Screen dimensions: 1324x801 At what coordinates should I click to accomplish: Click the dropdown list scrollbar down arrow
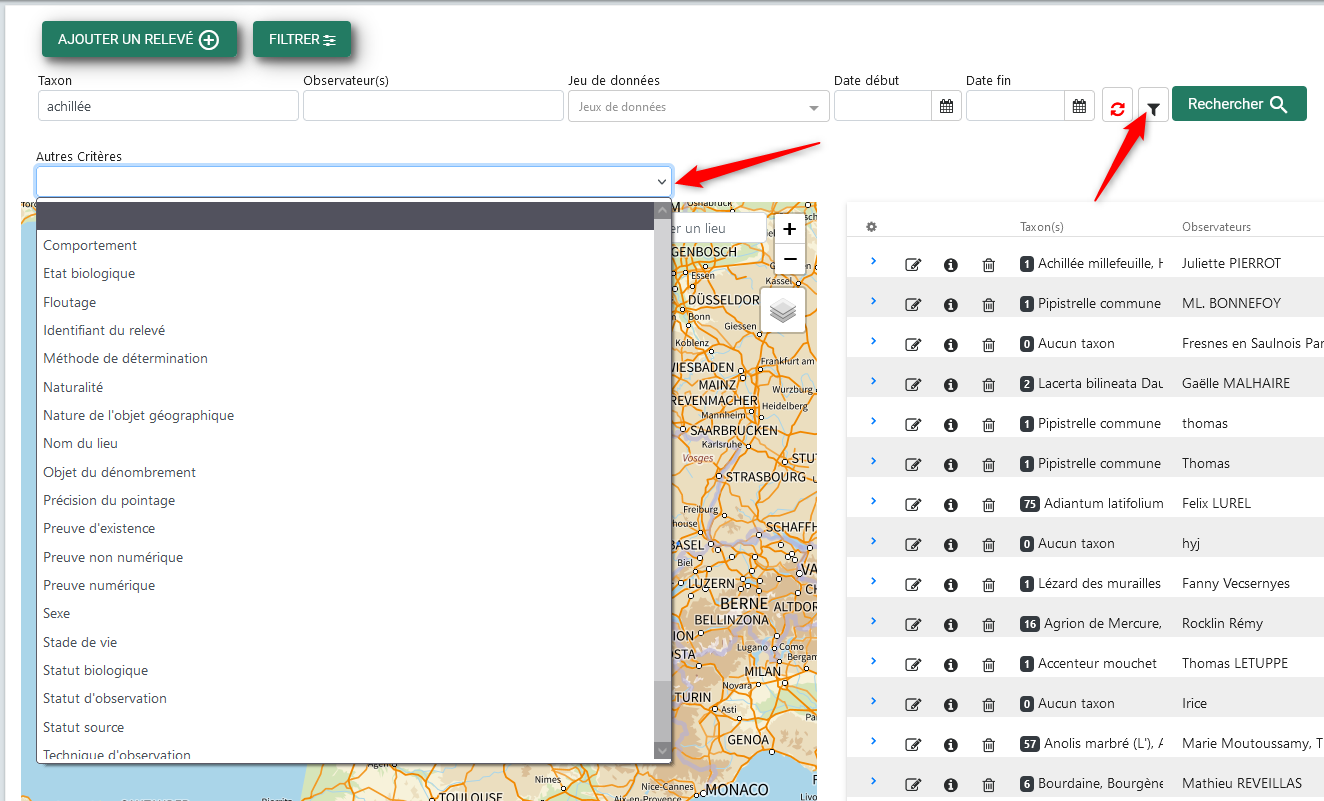point(662,751)
